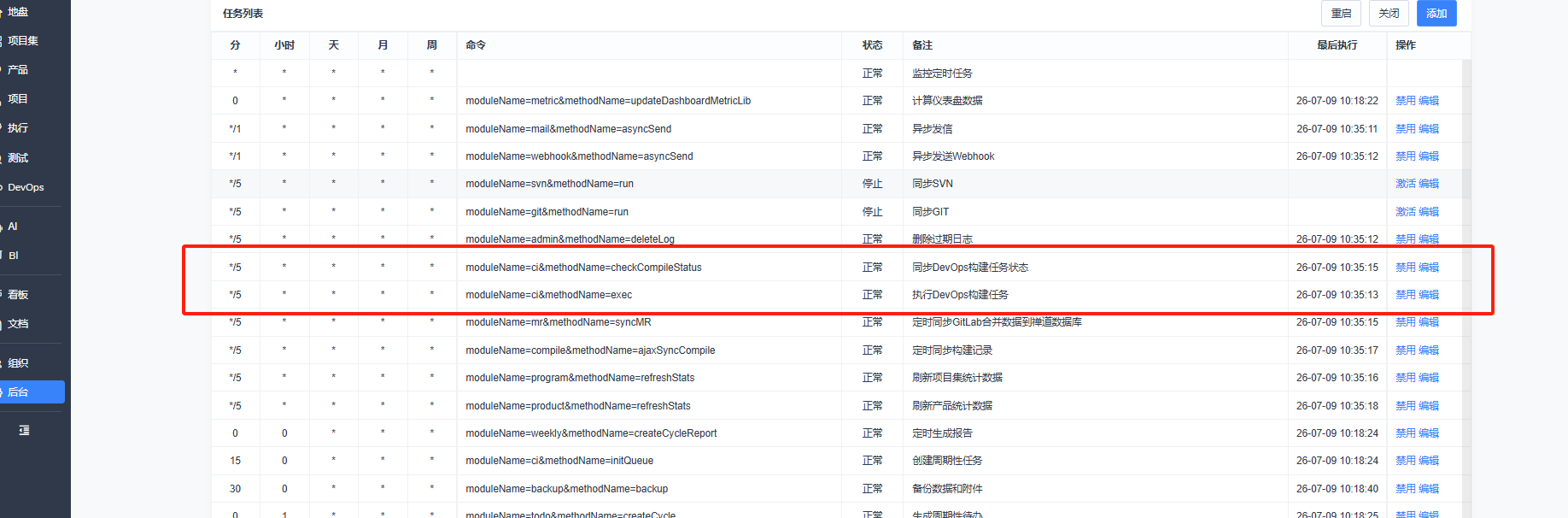Edit (编辑) the ci exec task
The width and height of the screenshot is (1568, 518).
tap(1429, 295)
